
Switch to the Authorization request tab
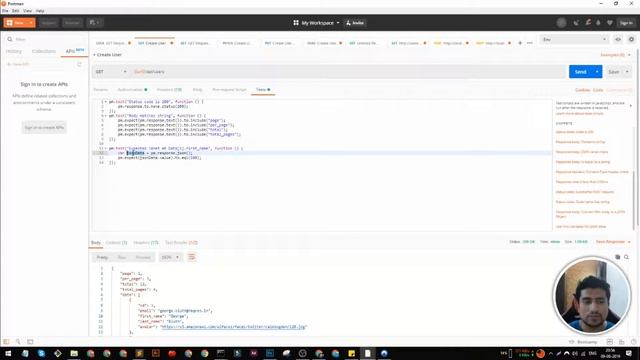coord(132,89)
